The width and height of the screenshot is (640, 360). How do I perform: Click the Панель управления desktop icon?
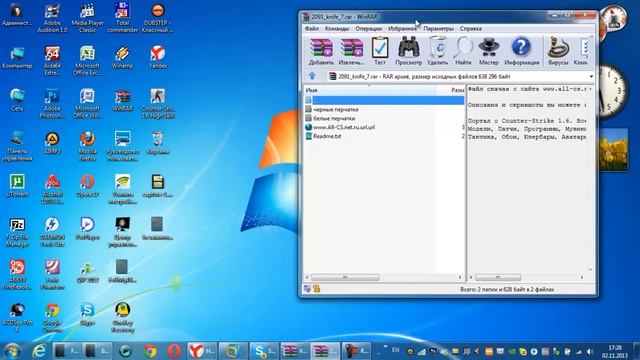(x=17, y=147)
